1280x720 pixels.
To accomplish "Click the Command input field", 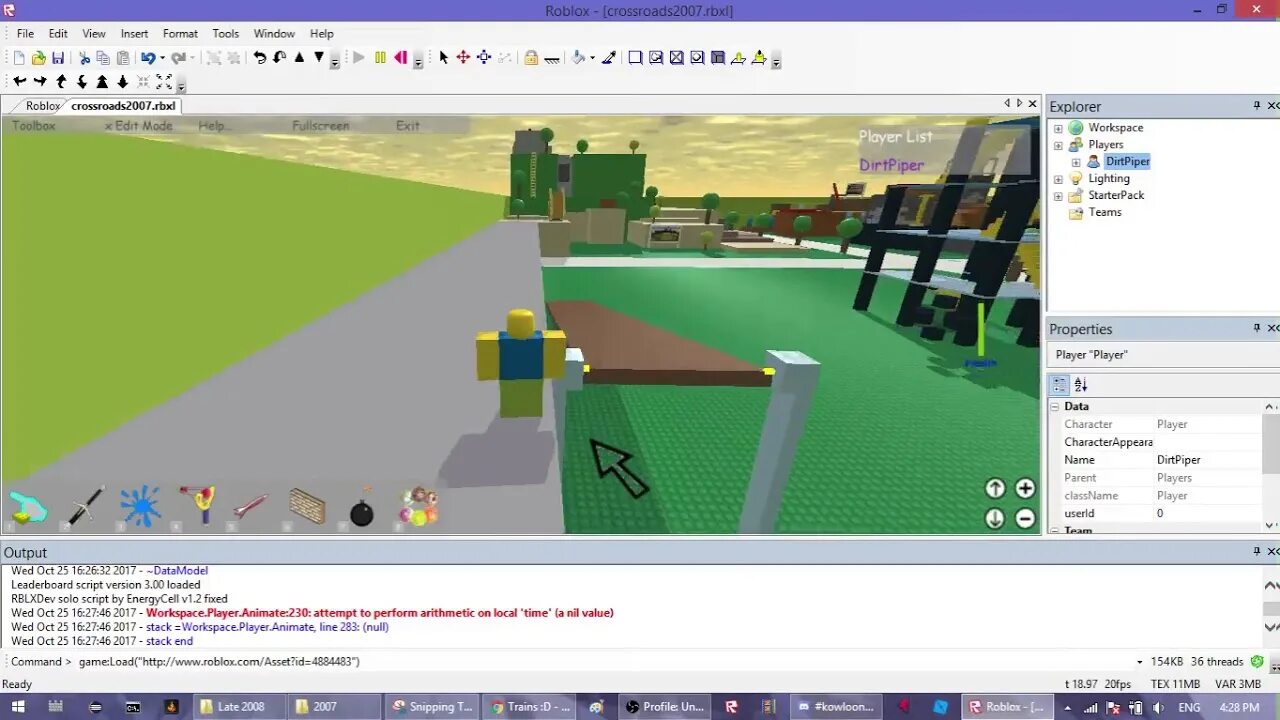I will pos(604,662).
